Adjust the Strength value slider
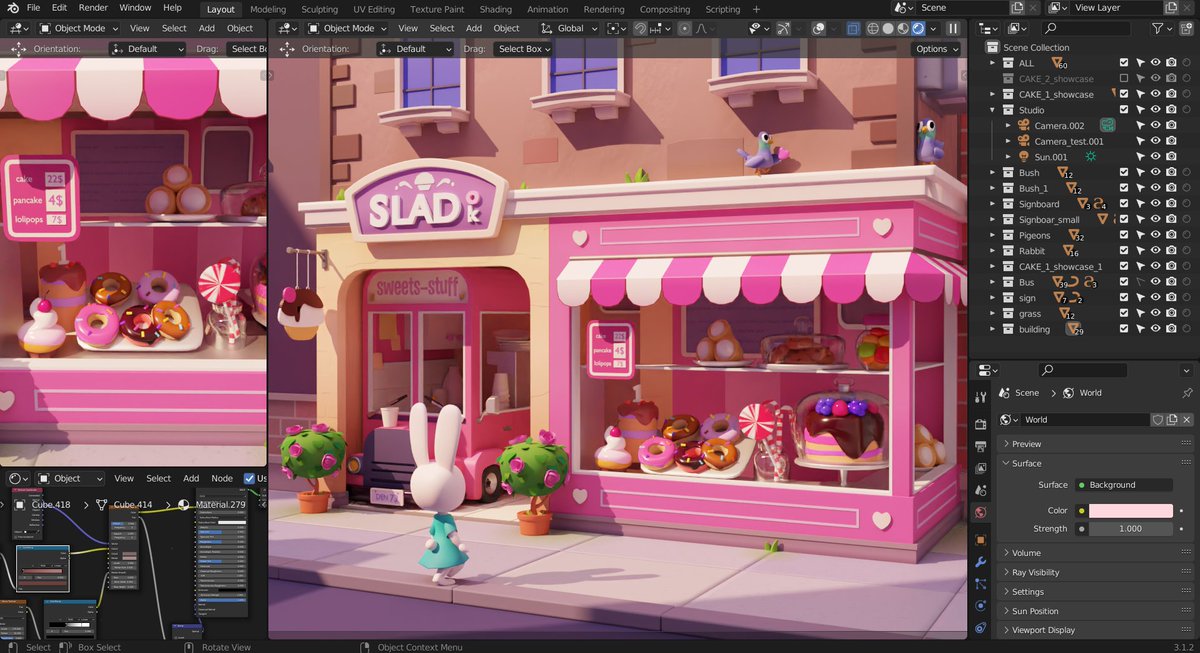The height and width of the screenshot is (653, 1200). [x=1131, y=528]
